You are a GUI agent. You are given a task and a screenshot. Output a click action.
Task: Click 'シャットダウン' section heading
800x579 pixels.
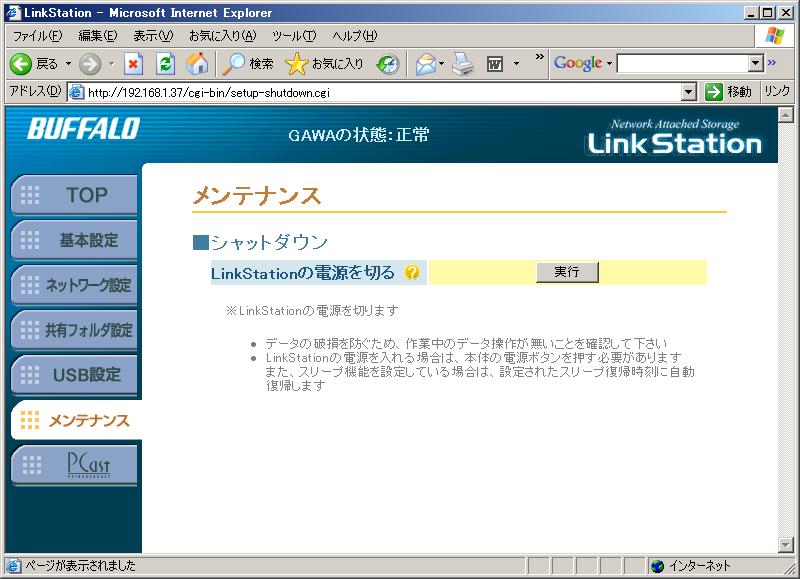point(269,242)
